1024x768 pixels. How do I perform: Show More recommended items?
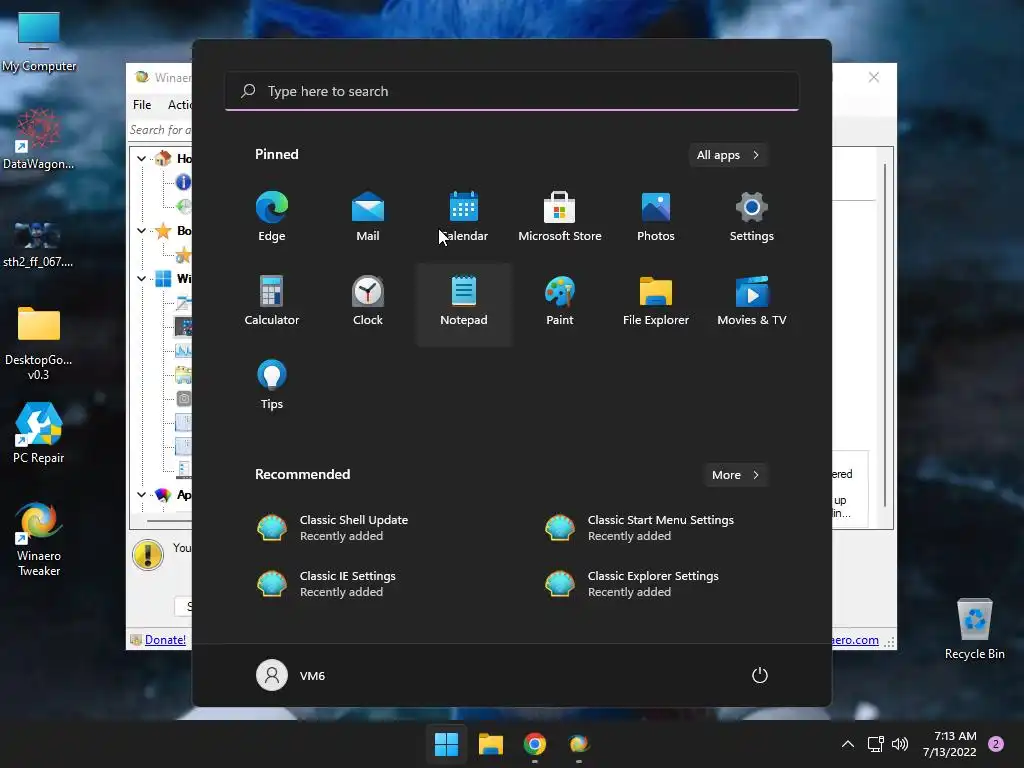736,475
